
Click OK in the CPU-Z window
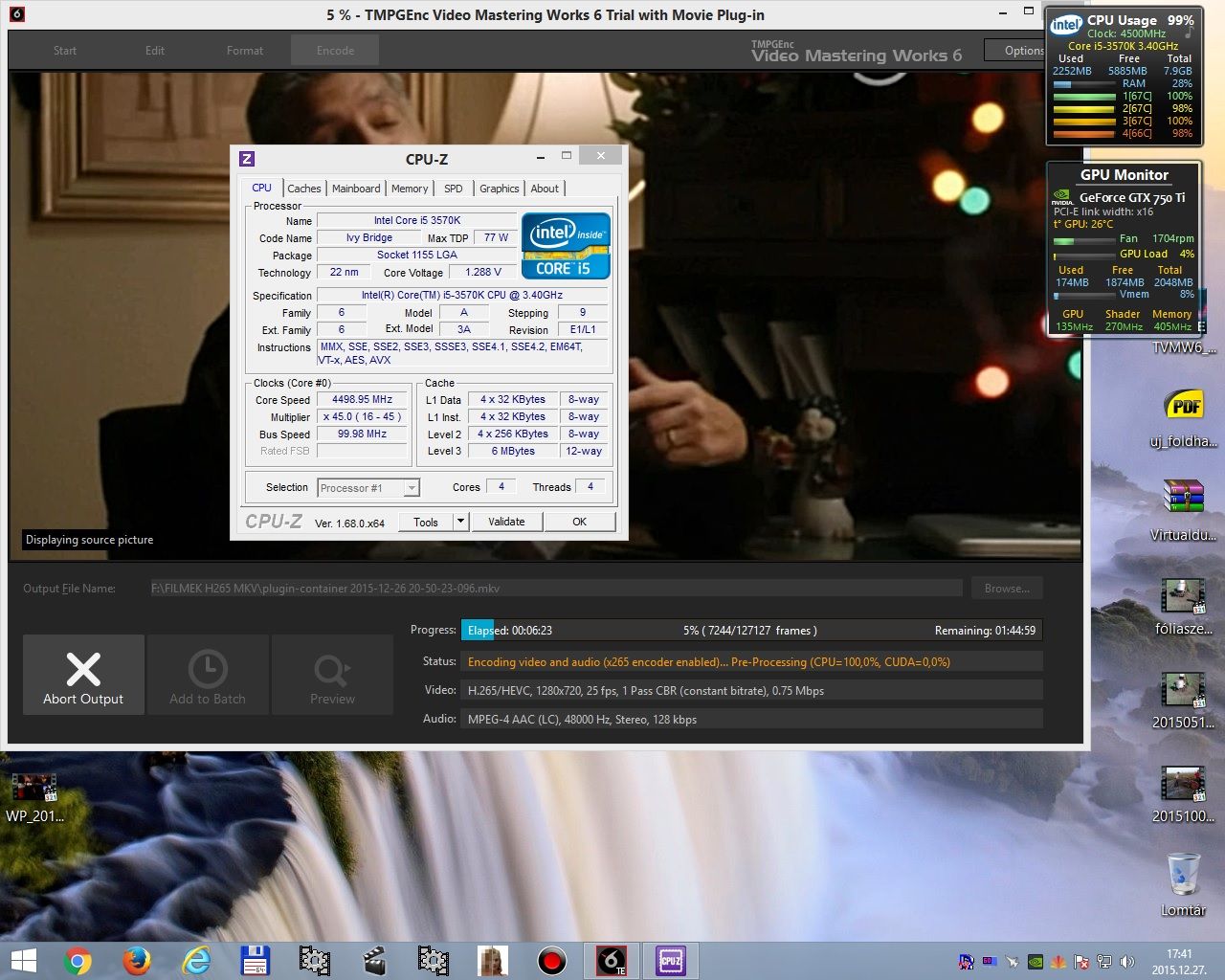579,522
